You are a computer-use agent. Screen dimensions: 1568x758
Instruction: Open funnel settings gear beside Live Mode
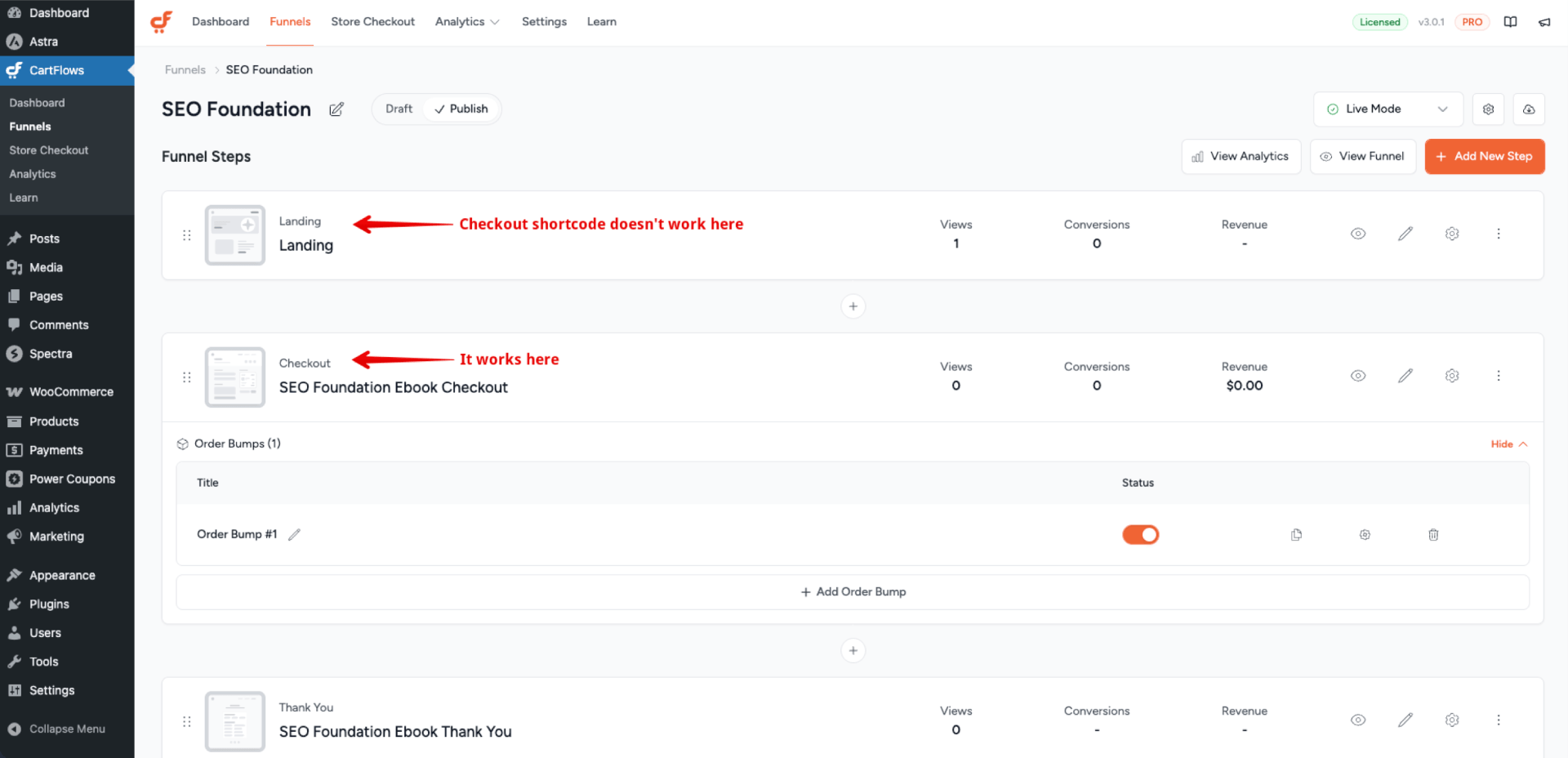click(x=1489, y=109)
